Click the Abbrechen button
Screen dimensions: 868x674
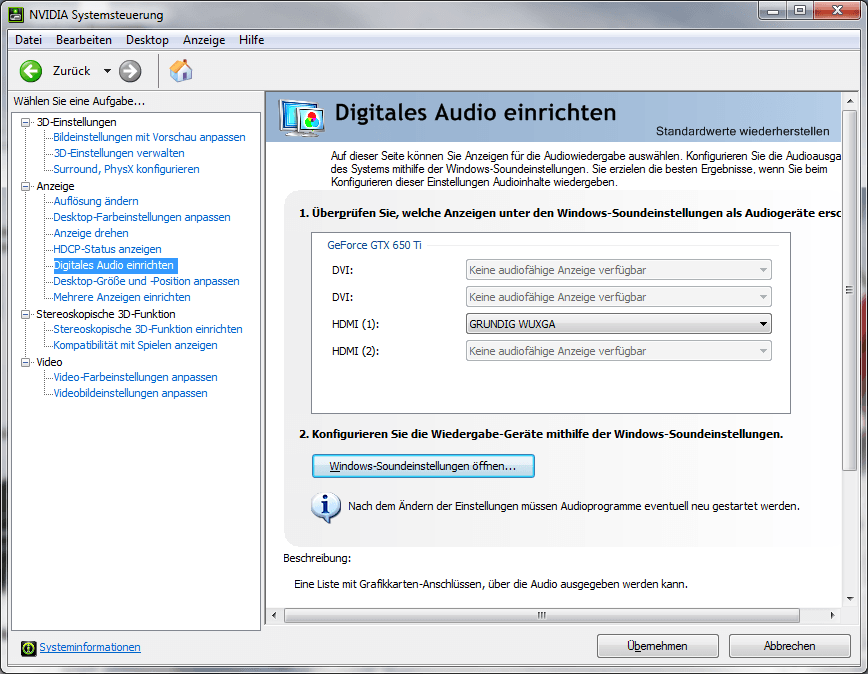[x=789, y=646]
